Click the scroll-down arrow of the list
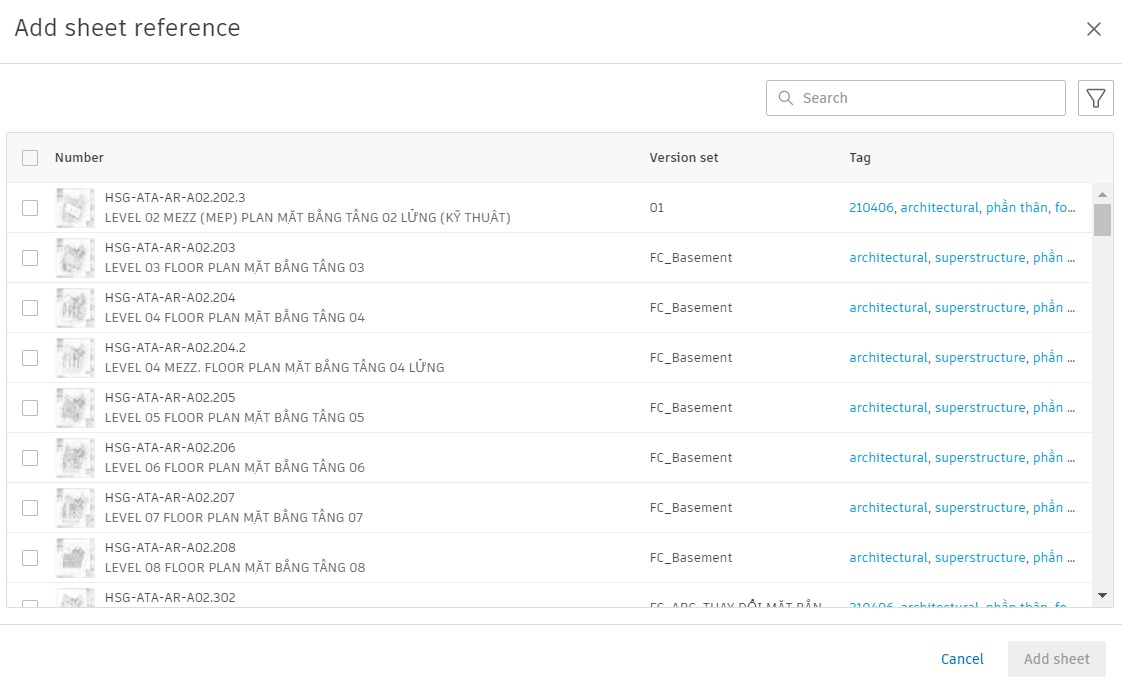The width and height of the screenshot is (1122, 686). click(x=1102, y=595)
